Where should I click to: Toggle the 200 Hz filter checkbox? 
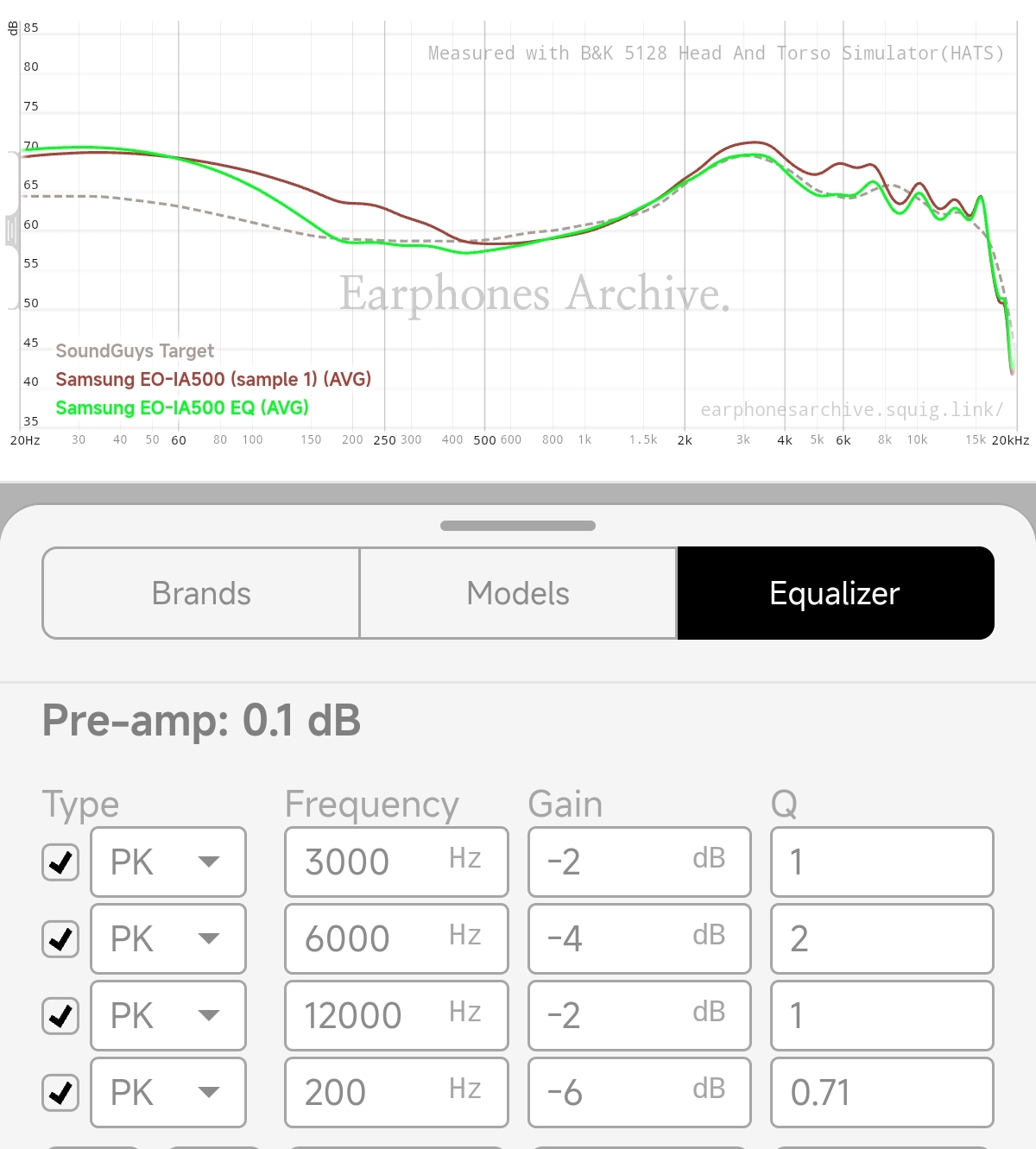point(60,1093)
